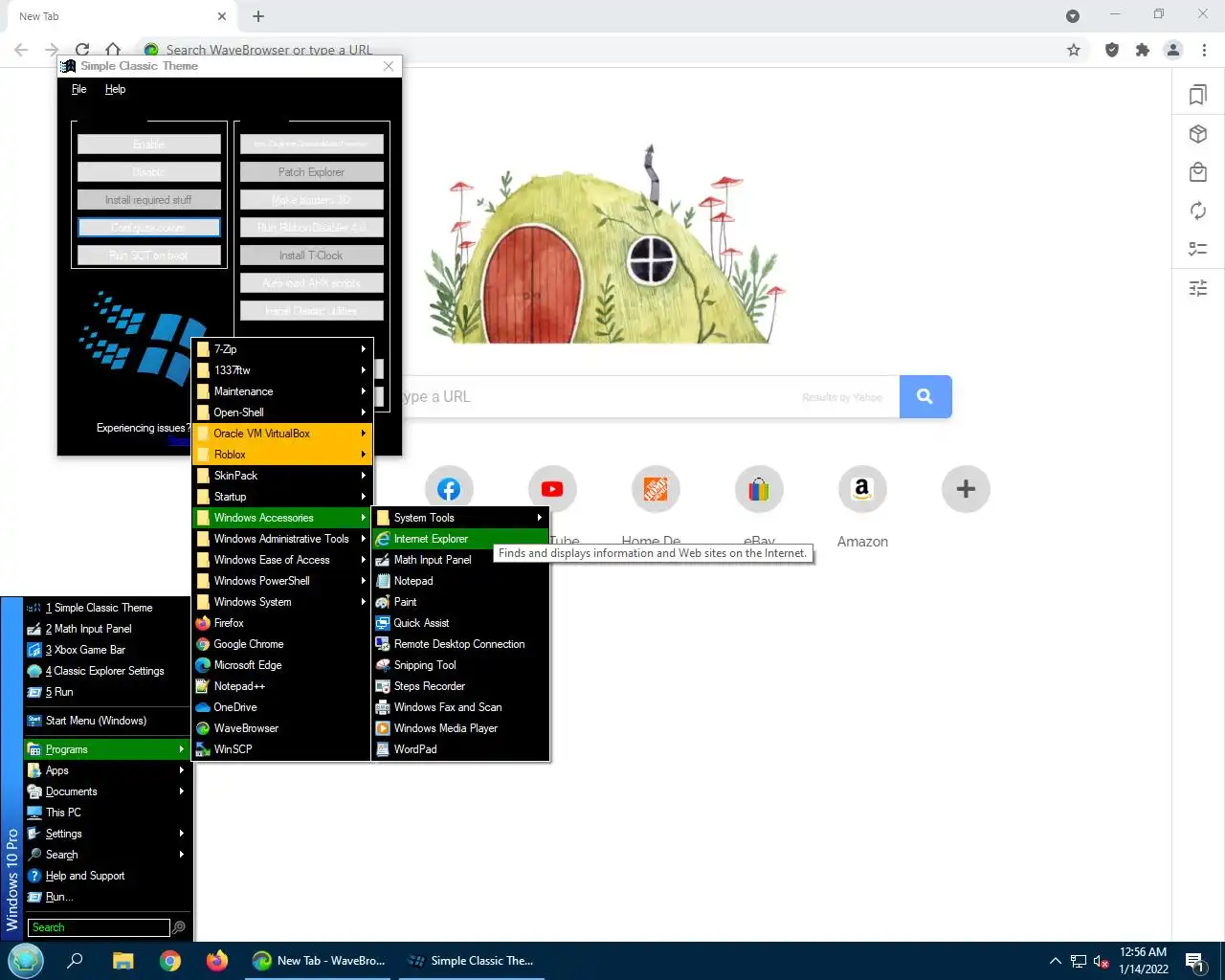Image resolution: width=1225 pixels, height=980 pixels.
Task: Select Help and Support in start menu
Action: pos(106,876)
